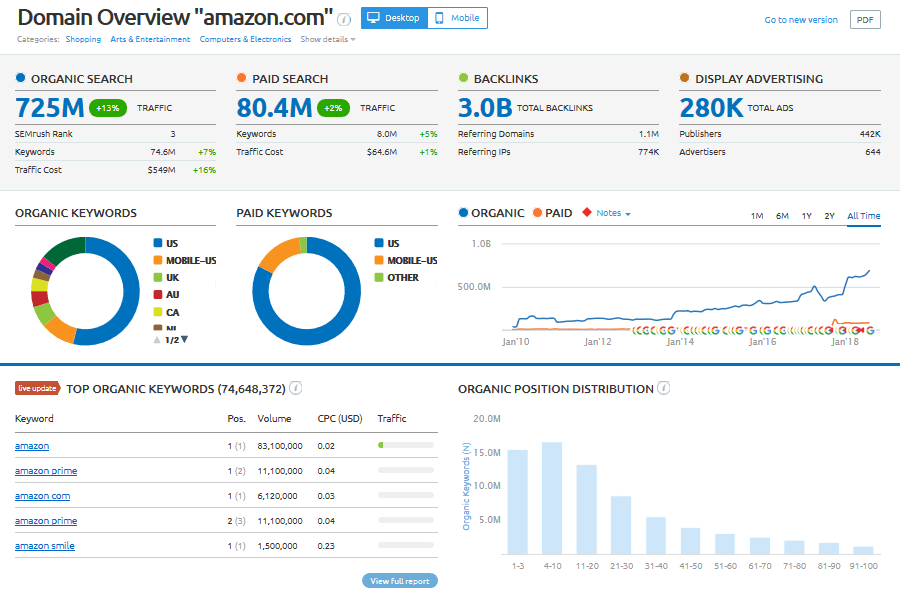Click orange MOBILE-US swatch in Organic Keywords legend
900x593 pixels.
158,260
